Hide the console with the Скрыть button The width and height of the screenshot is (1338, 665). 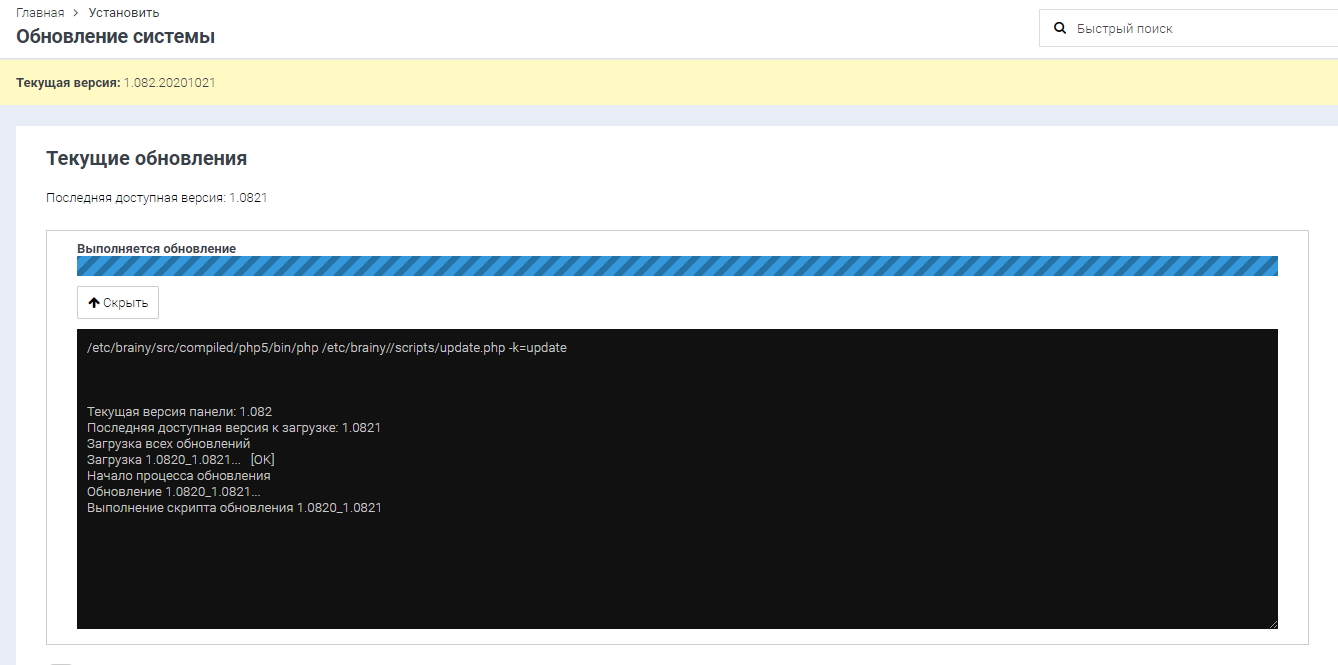click(x=118, y=303)
